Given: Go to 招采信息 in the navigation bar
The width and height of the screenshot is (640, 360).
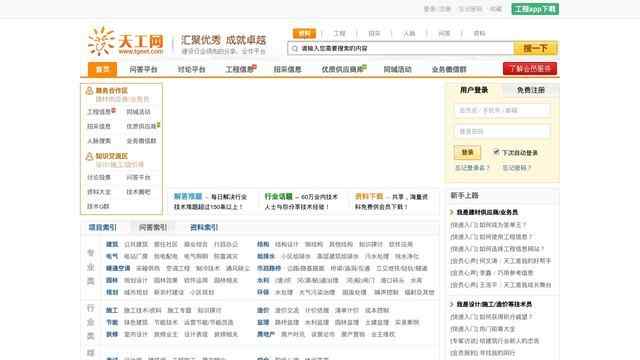Looking at the screenshot, I should (287, 70).
